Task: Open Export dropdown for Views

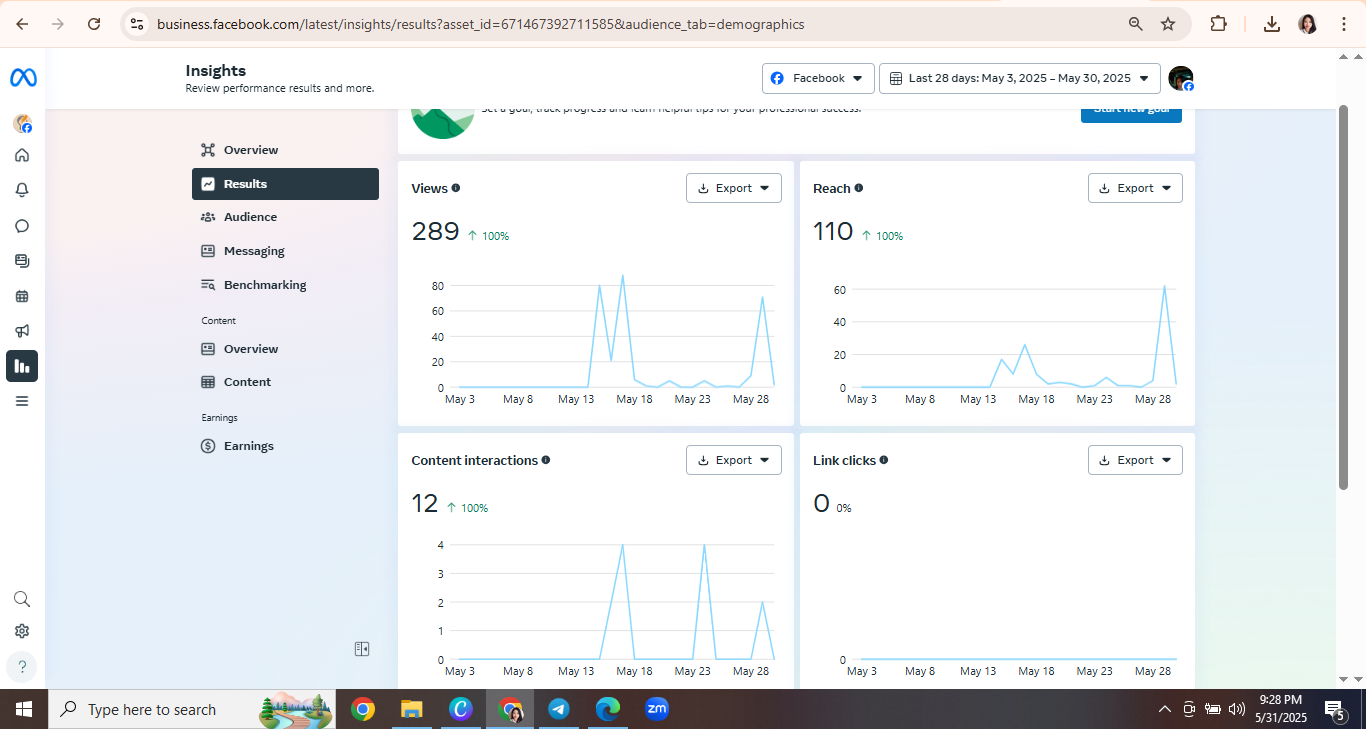Action: click(734, 188)
